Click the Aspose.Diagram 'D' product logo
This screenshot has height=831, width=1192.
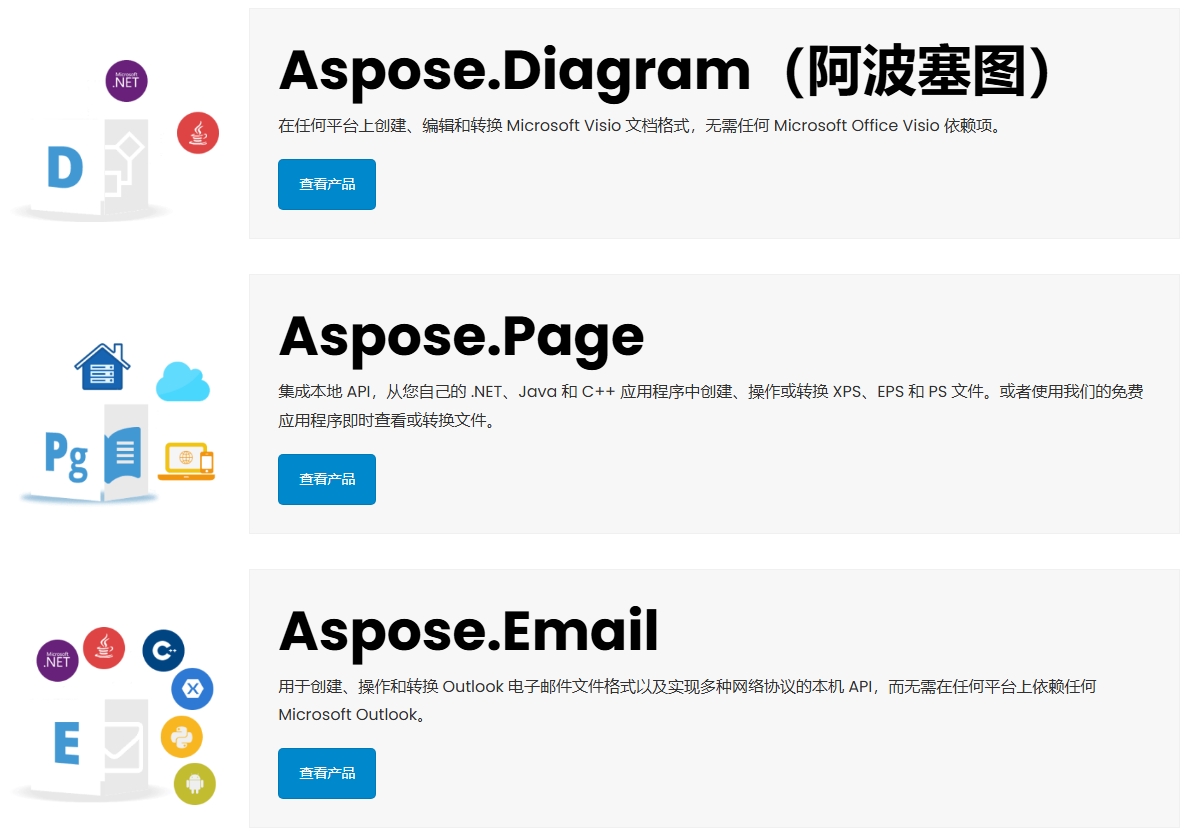coord(90,170)
